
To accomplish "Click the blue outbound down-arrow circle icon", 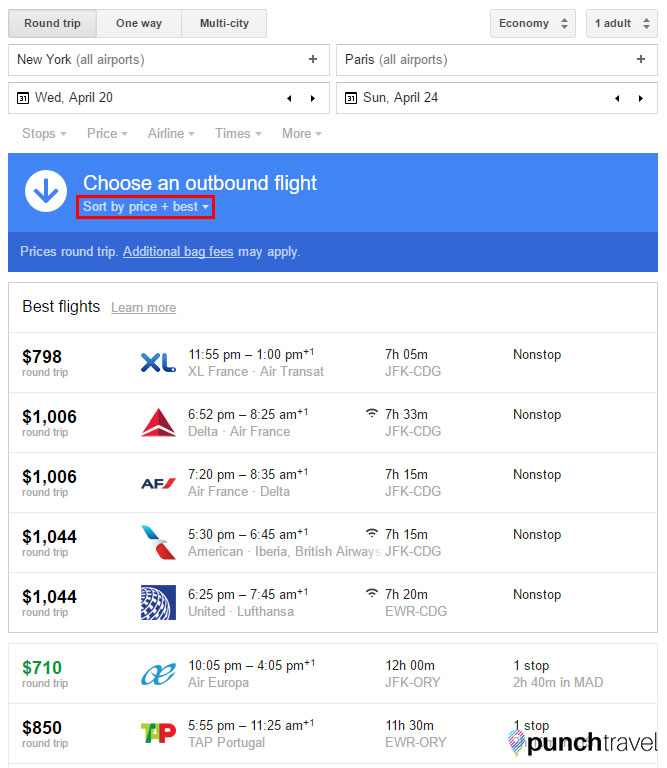I will click(46, 191).
